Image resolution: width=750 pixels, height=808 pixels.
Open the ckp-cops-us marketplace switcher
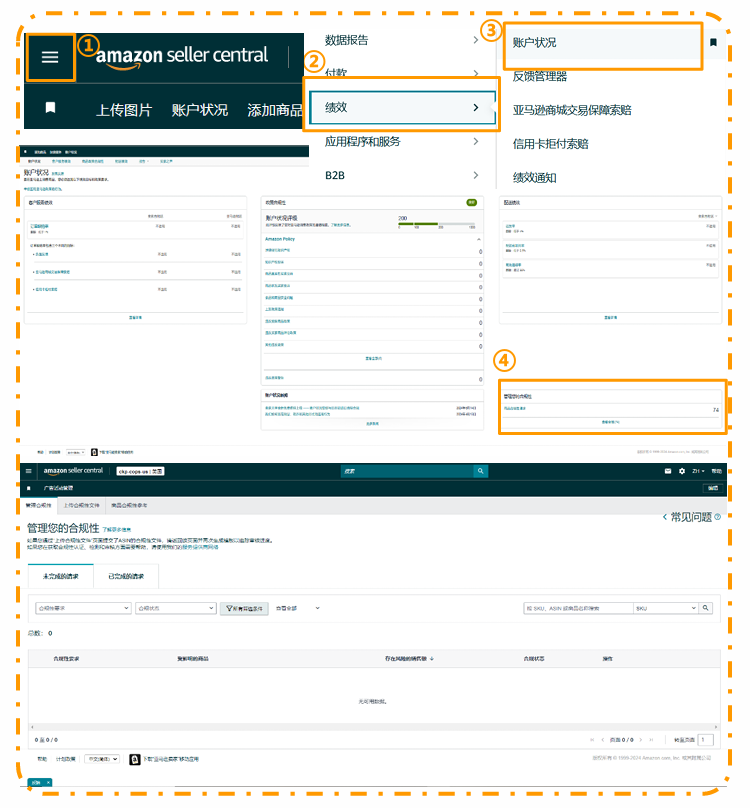140,471
